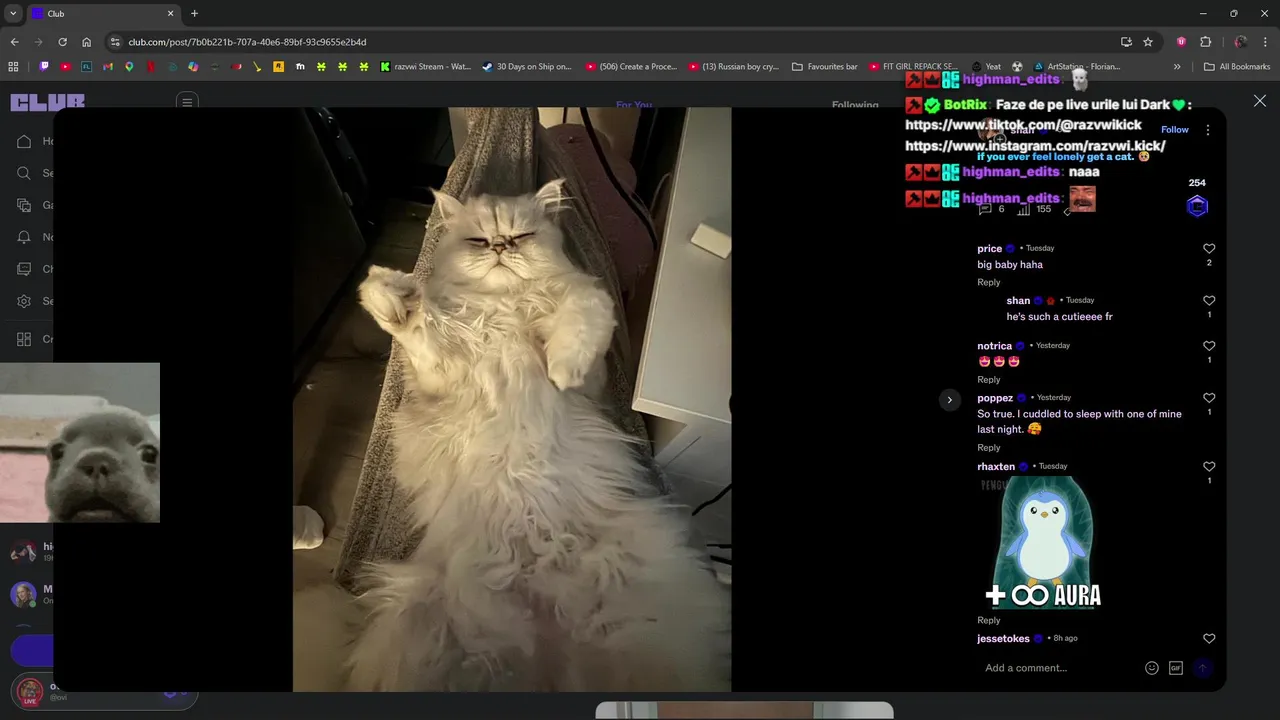Click the Add a comment field
The image size is (1280, 720).
tap(1060, 668)
